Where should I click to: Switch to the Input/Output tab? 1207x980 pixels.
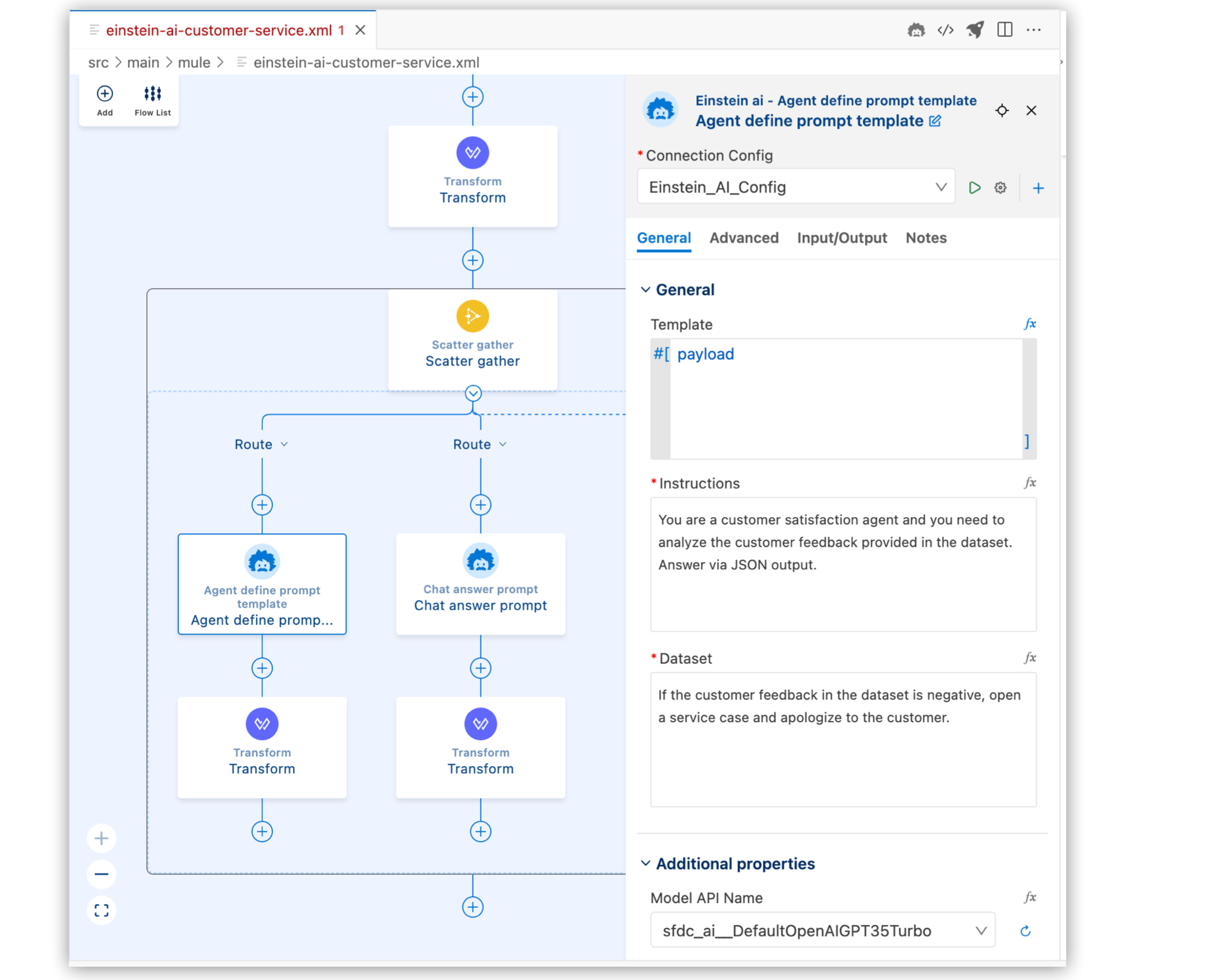(842, 238)
